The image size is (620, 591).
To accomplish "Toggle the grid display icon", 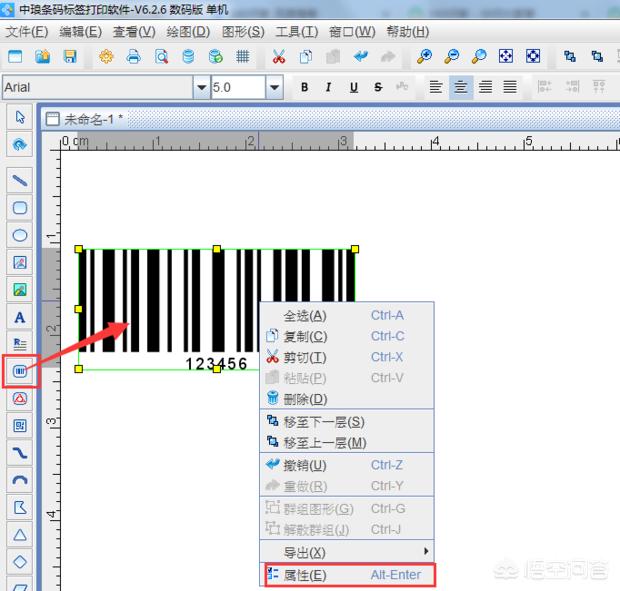I will point(242,57).
